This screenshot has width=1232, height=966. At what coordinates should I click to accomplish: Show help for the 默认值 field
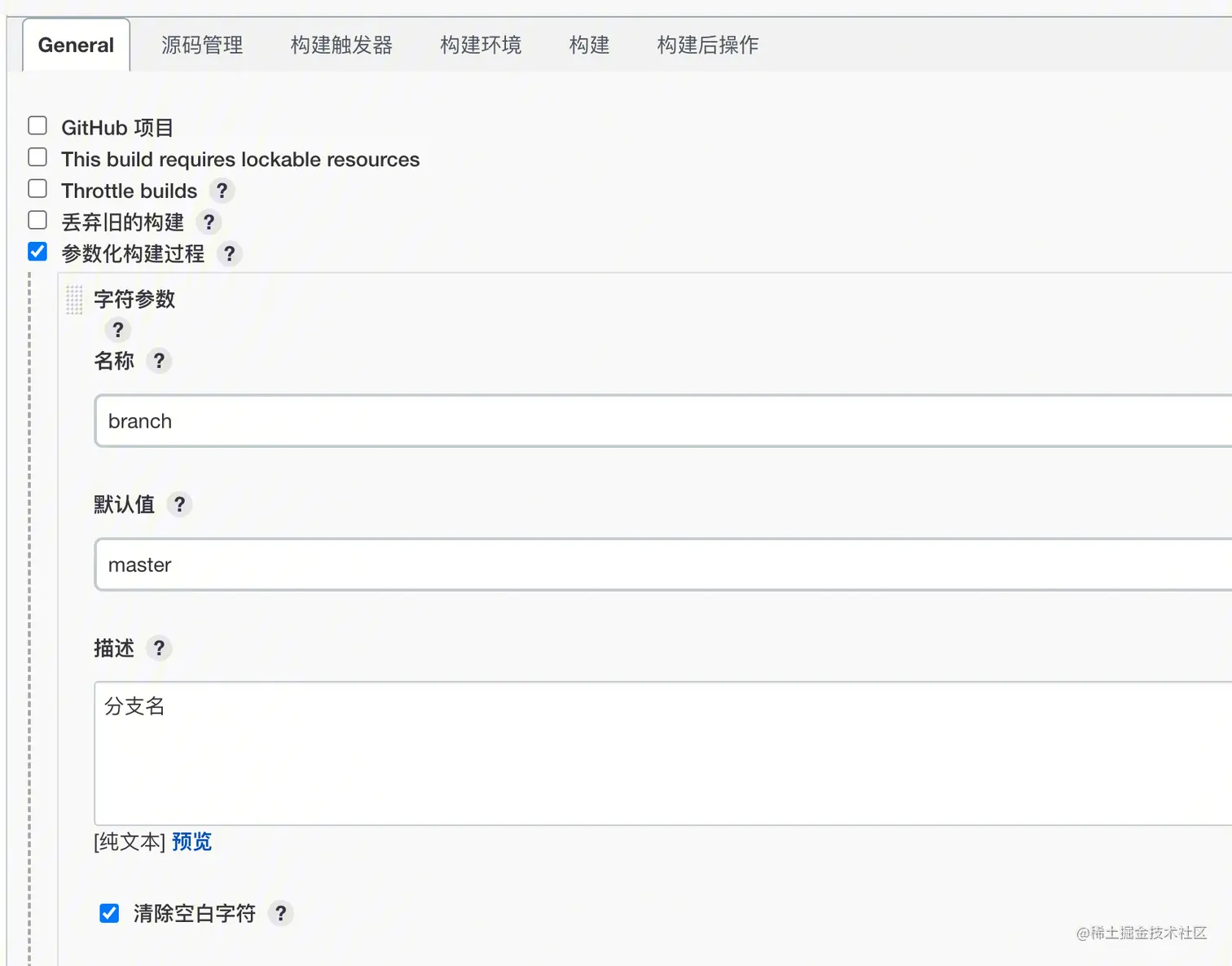click(179, 504)
